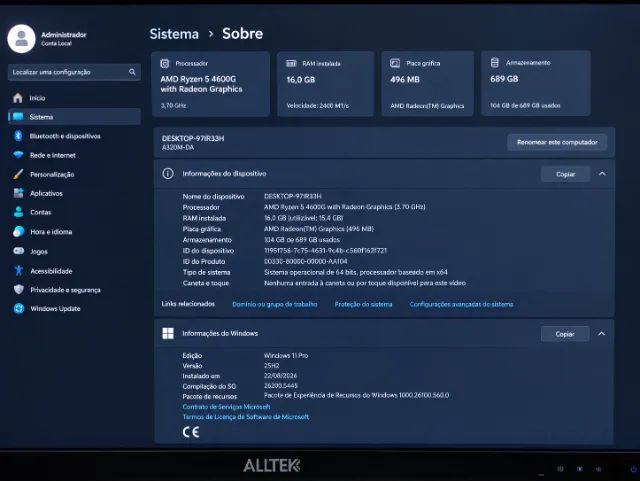This screenshot has height=481, width=640.
Task: Click Renomear este computador button
Action: (557, 142)
